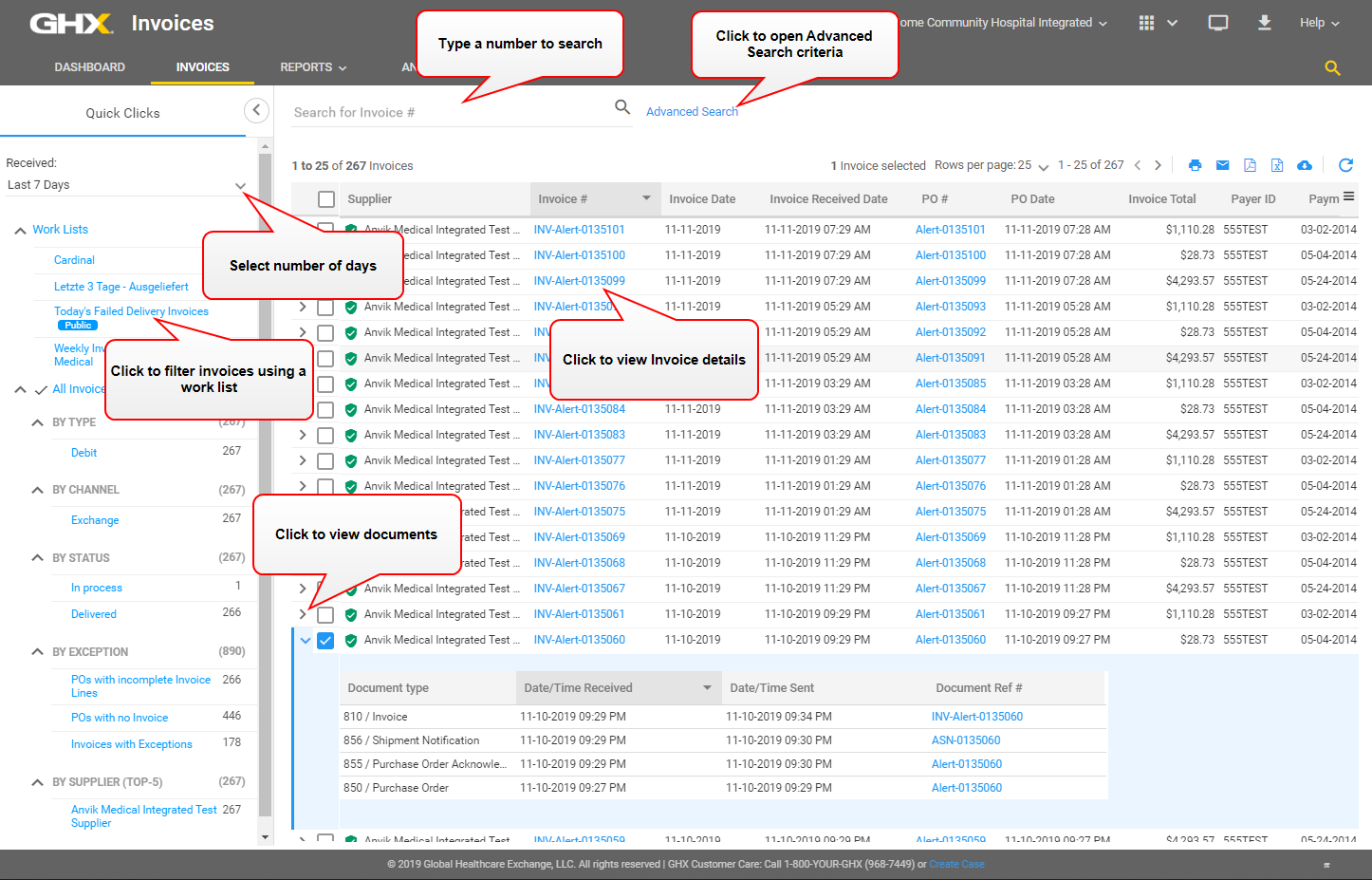Select checkbox for INV-Alert-0135084 row
The image size is (1372, 880).
click(x=325, y=410)
